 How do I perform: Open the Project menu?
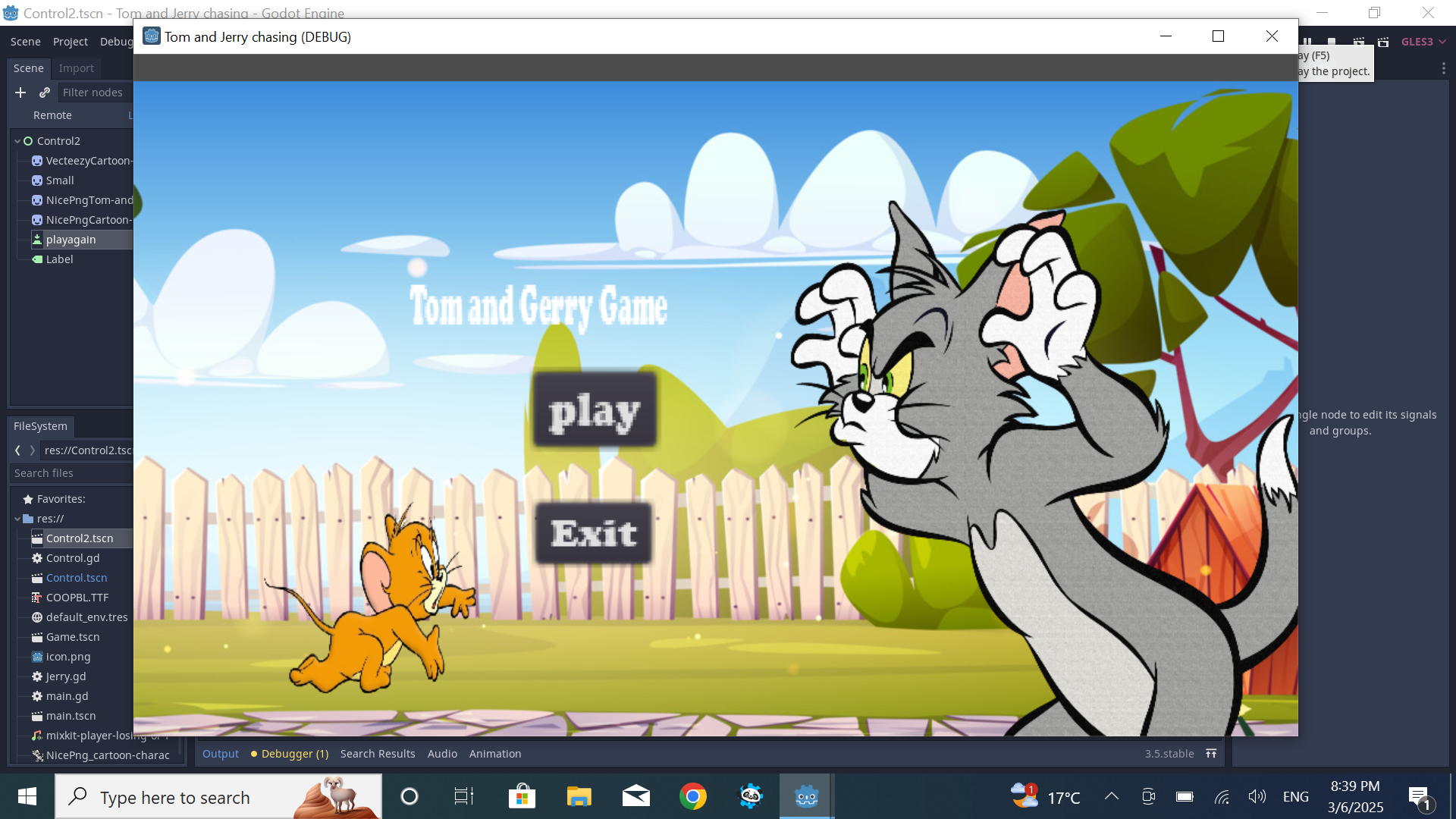coord(71,42)
